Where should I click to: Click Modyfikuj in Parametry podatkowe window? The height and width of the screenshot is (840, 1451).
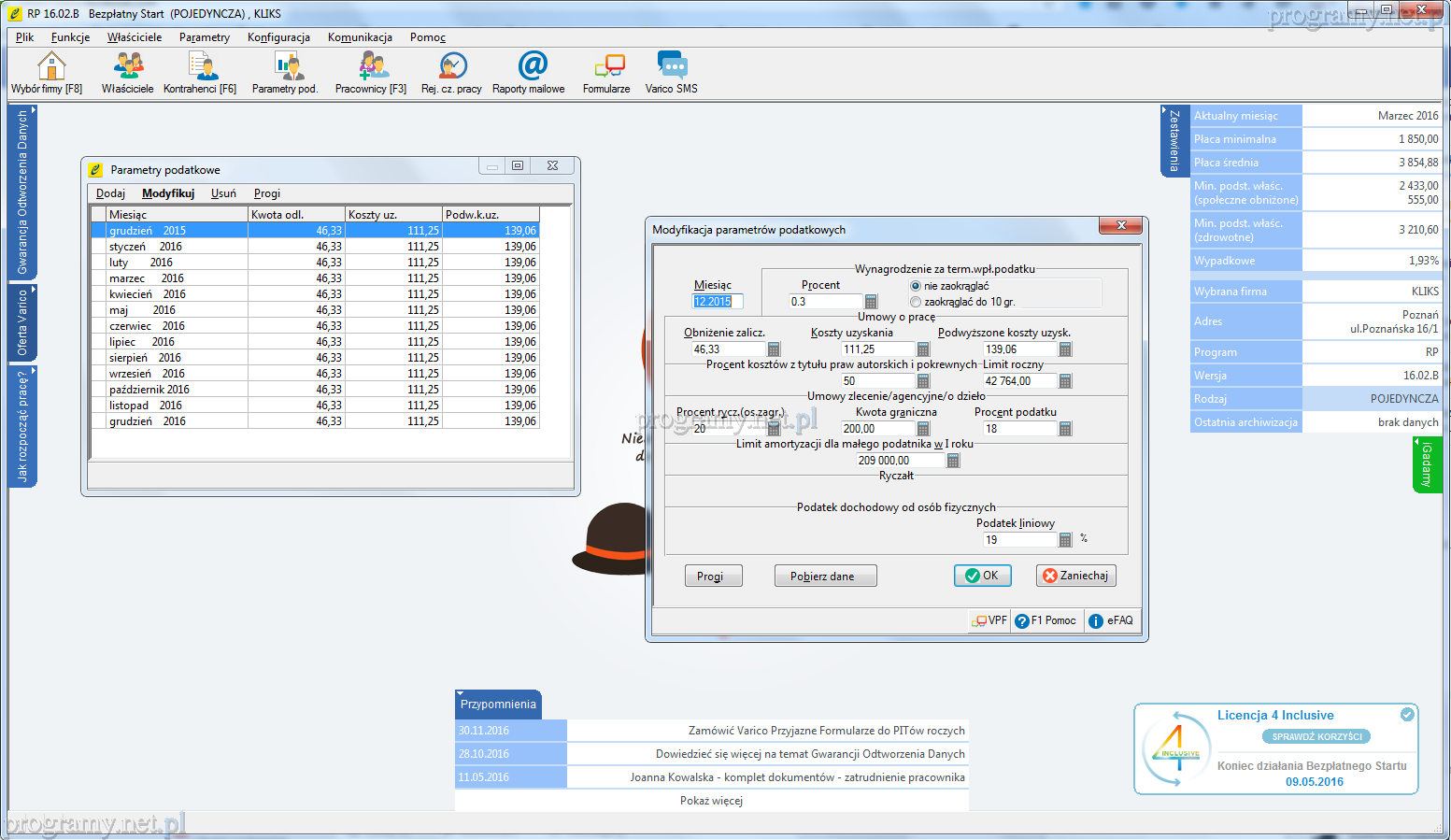168,193
